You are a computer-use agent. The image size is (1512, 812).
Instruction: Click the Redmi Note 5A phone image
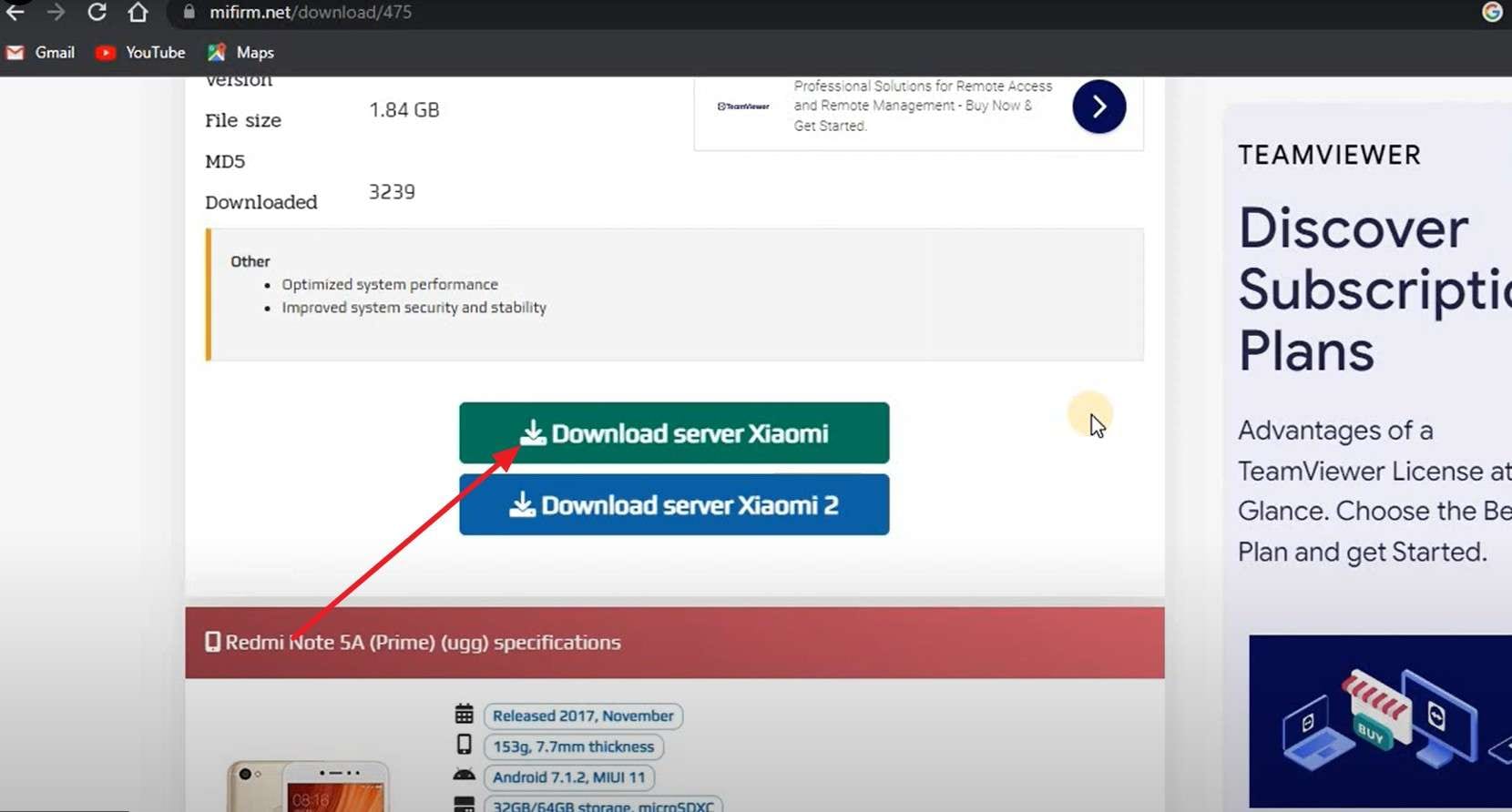[x=309, y=786]
